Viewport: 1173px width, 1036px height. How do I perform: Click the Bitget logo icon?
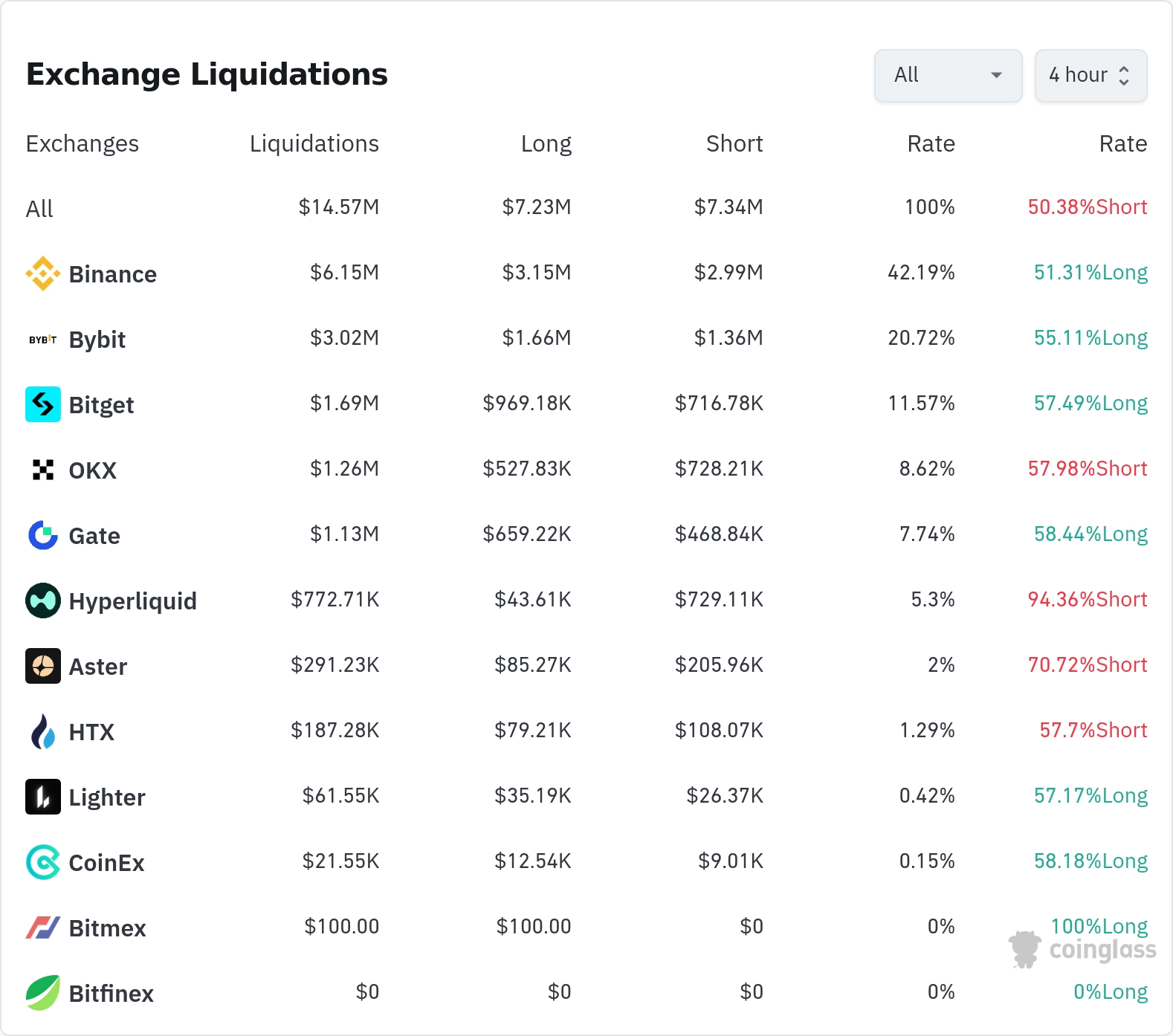(x=43, y=404)
